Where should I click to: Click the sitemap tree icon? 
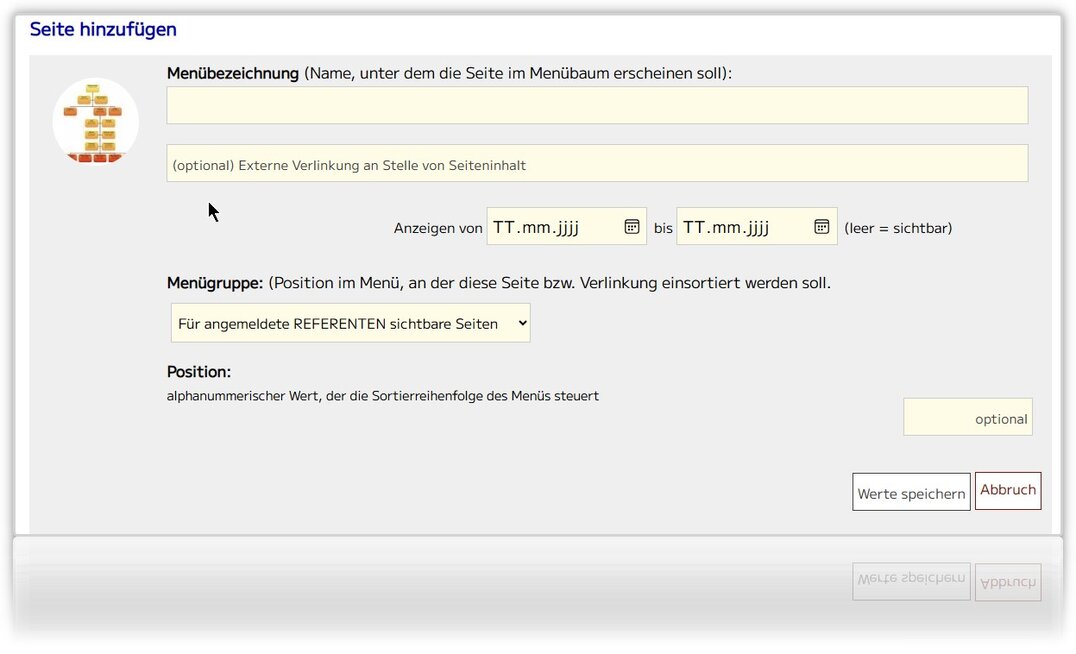(x=95, y=121)
